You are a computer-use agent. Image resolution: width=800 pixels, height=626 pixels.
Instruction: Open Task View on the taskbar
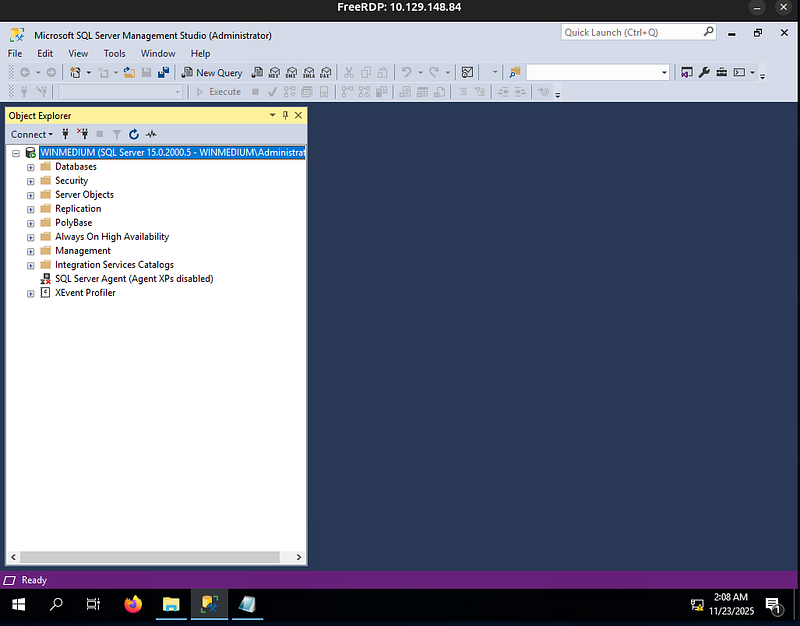click(x=93, y=605)
